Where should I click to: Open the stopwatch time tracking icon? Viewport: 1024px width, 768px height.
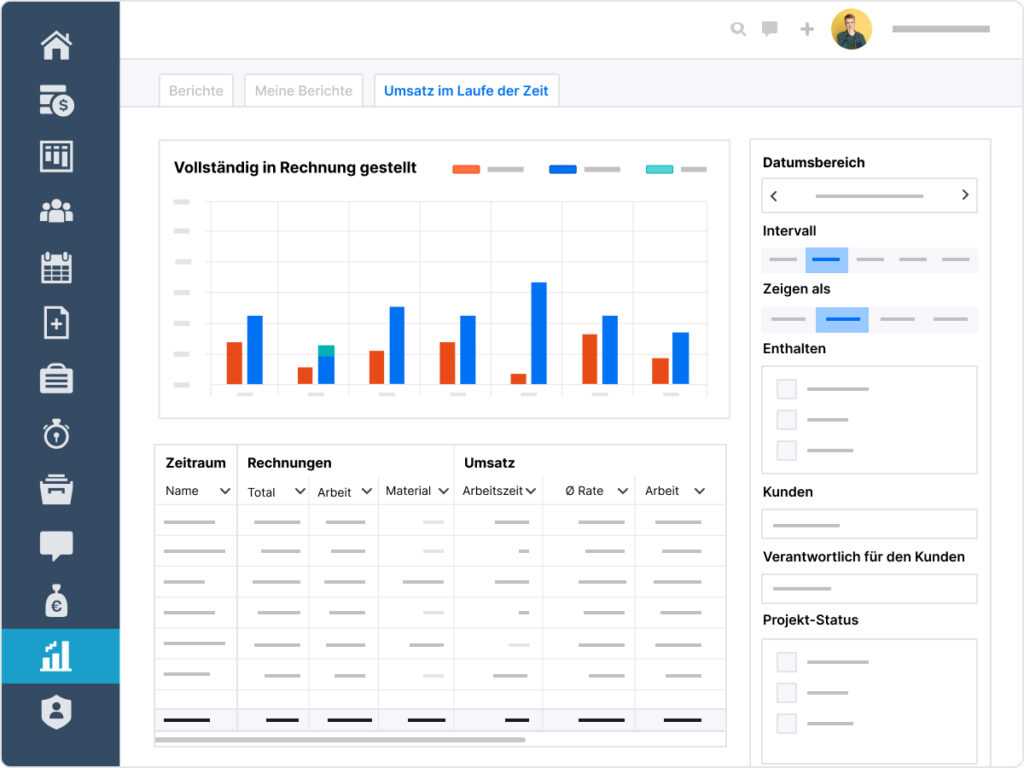pyautogui.click(x=56, y=435)
